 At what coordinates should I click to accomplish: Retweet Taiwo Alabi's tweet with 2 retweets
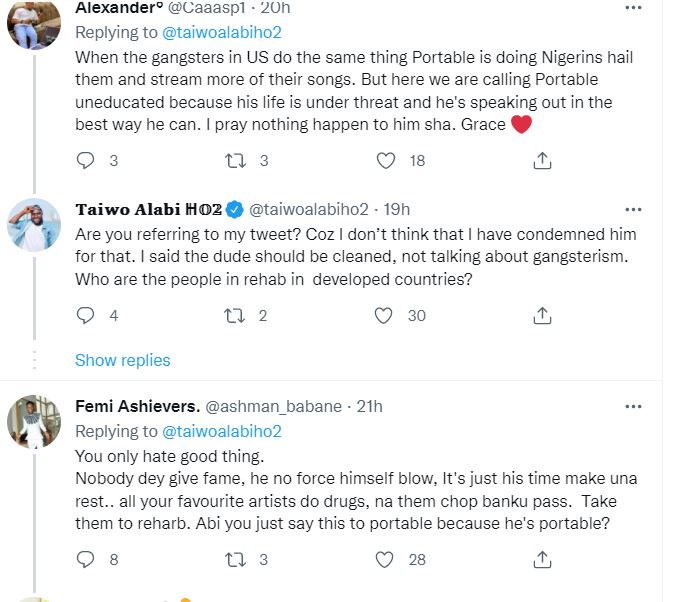[x=234, y=315]
